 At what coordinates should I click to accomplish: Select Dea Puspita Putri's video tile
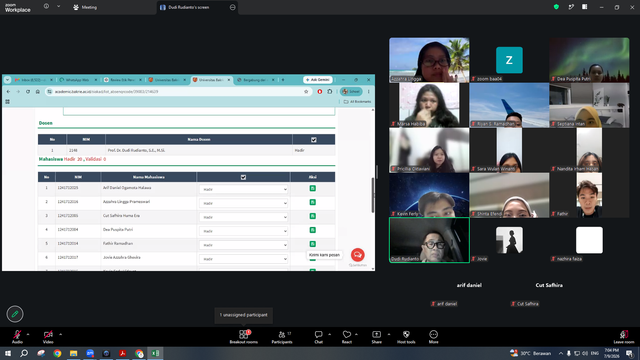[589, 60]
